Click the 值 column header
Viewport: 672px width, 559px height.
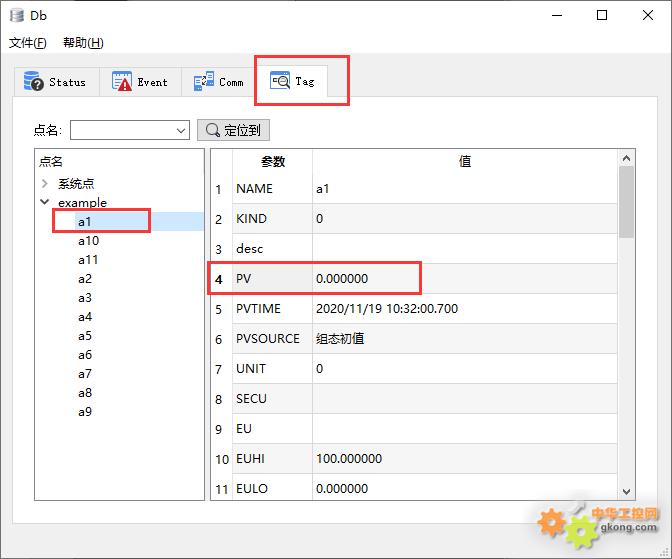465,162
